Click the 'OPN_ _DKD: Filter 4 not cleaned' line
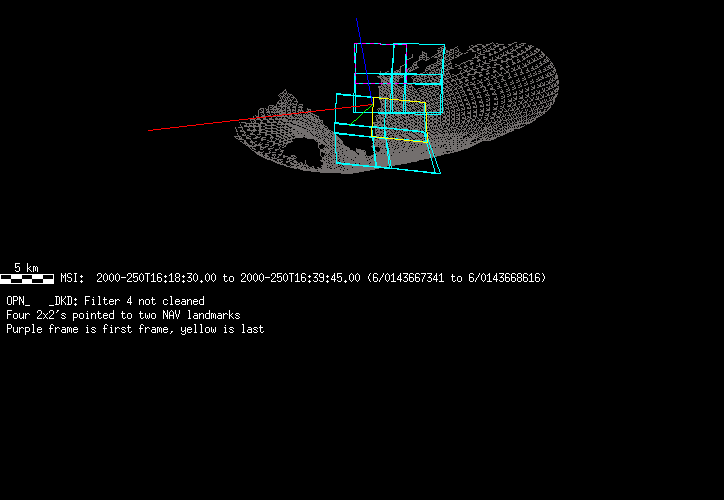Image resolution: width=724 pixels, height=500 pixels. click(x=105, y=301)
